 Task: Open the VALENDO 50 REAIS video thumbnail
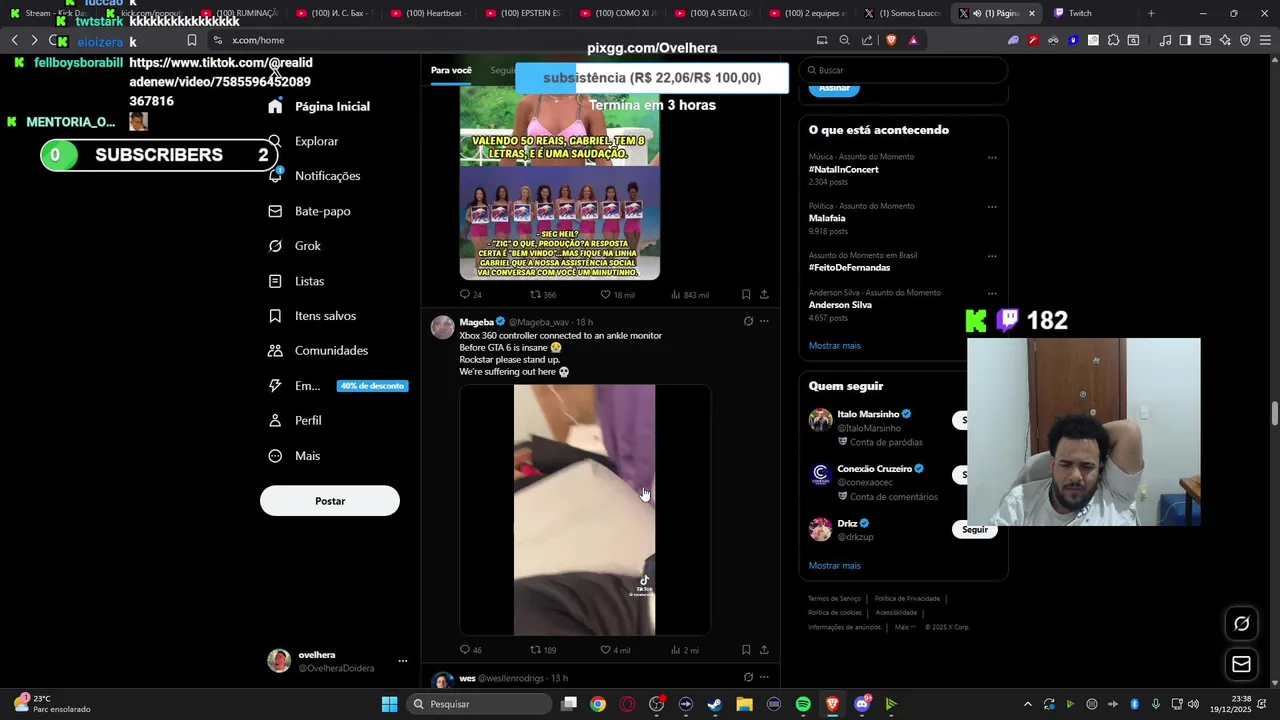point(560,183)
